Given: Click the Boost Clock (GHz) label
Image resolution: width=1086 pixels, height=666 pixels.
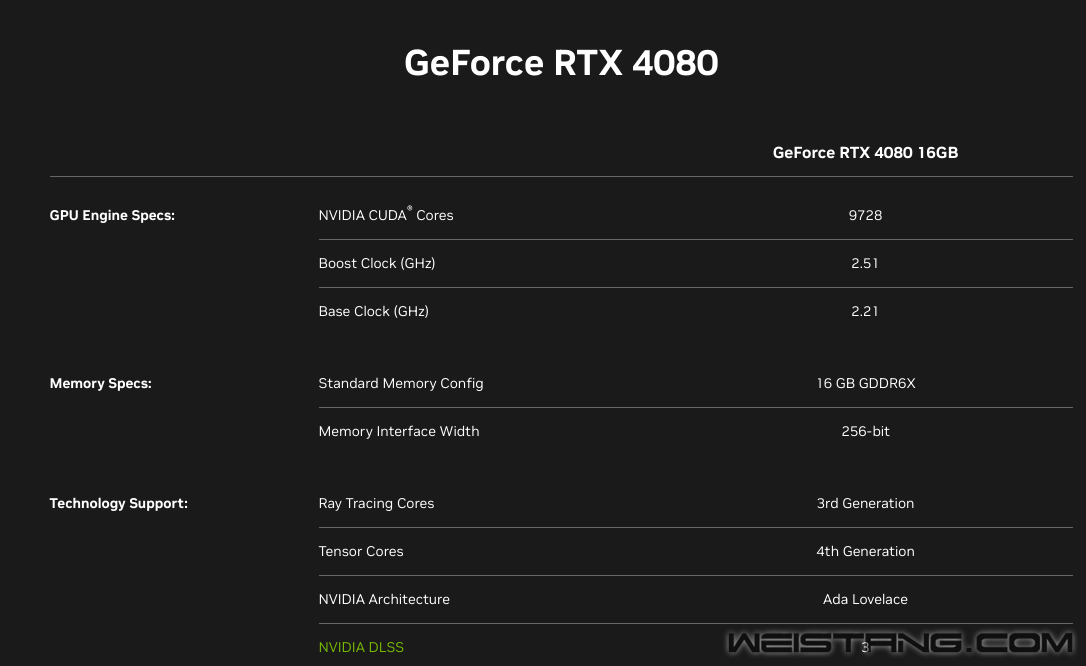Looking at the screenshot, I should tap(377, 263).
